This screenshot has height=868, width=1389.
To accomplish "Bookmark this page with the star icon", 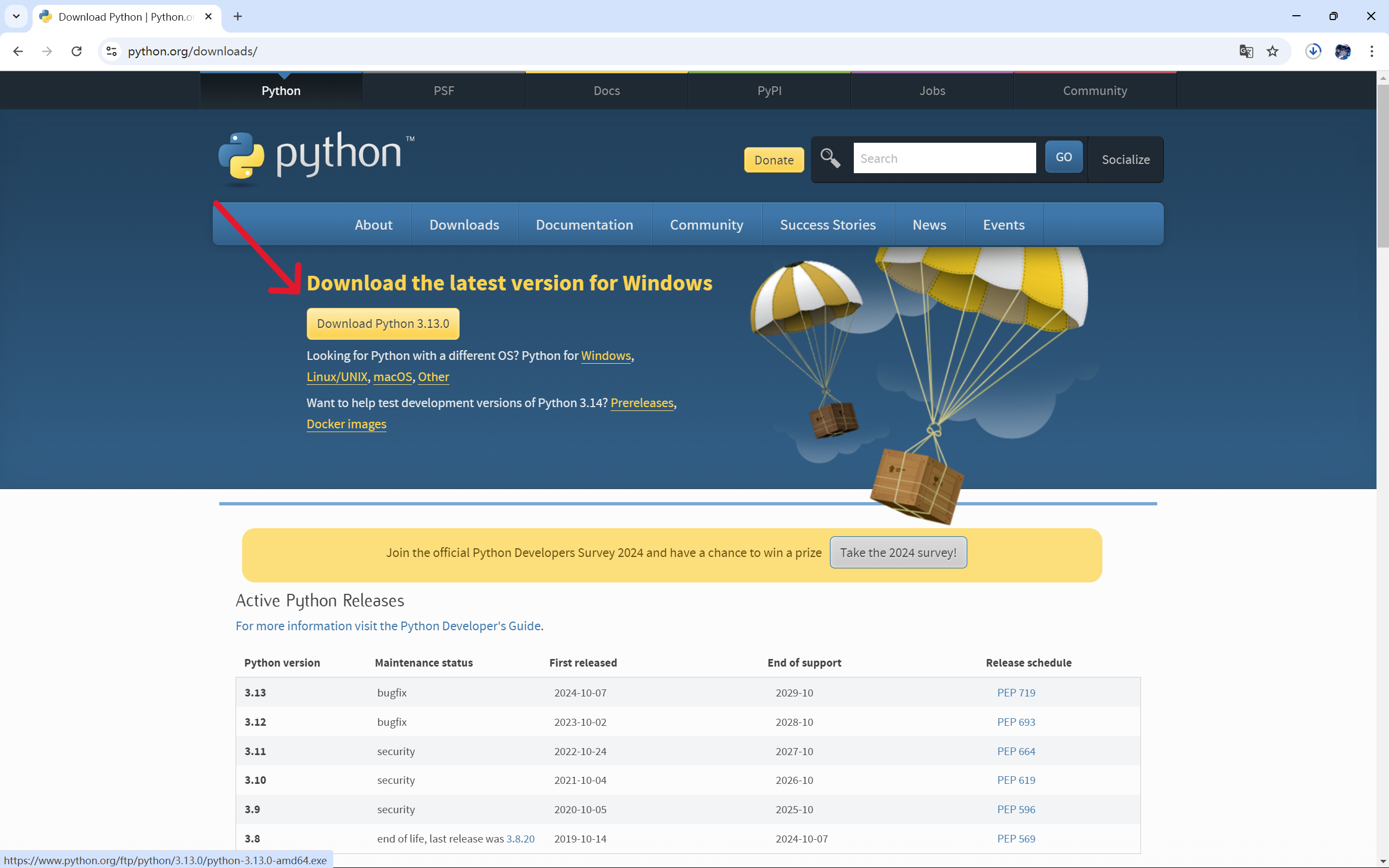I will tap(1272, 51).
